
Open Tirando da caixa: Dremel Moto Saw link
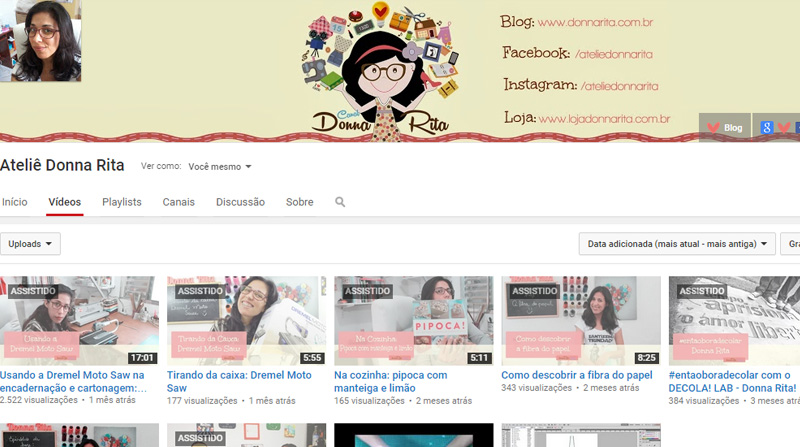pos(239,382)
